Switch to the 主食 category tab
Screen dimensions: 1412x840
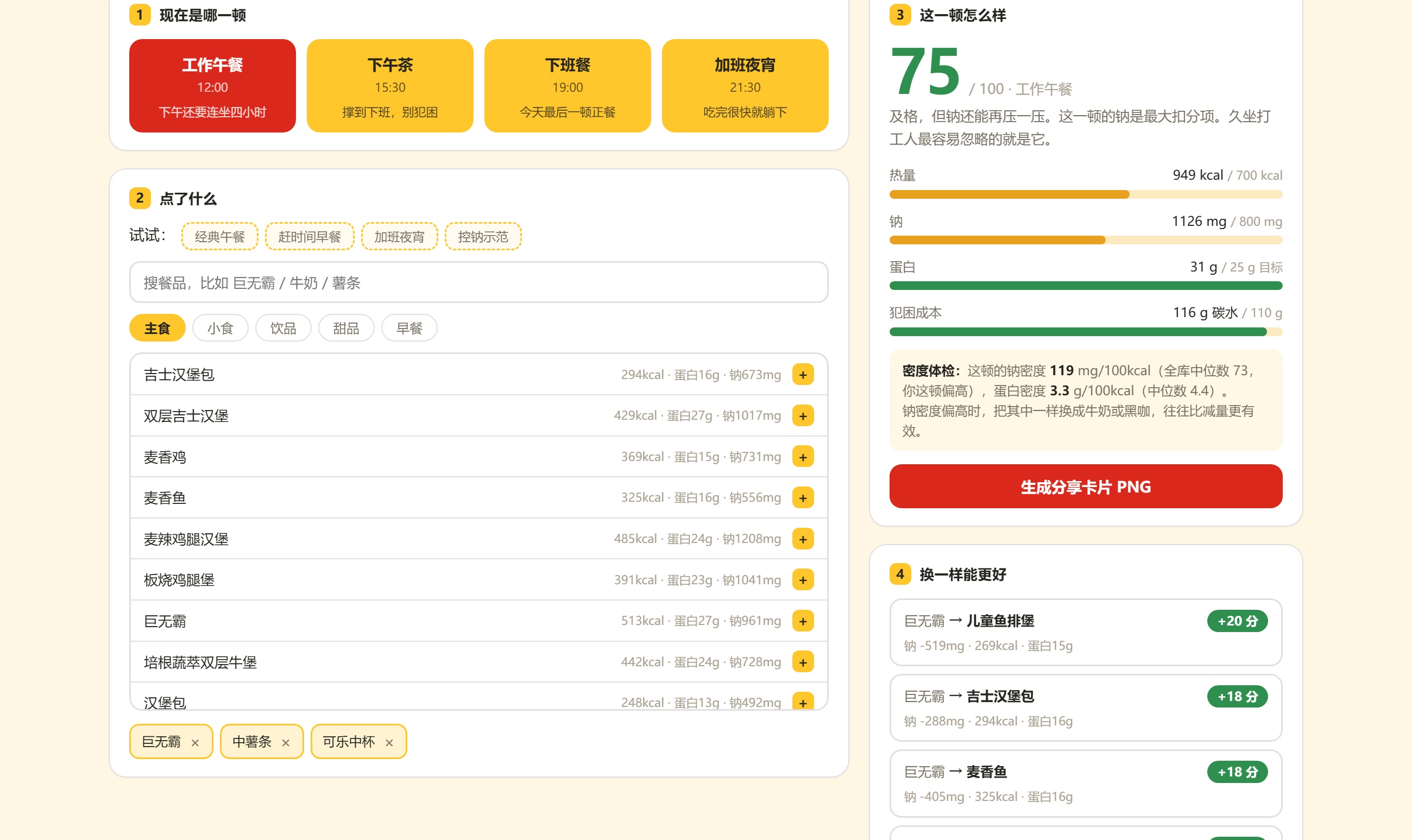tap(157, 329)
